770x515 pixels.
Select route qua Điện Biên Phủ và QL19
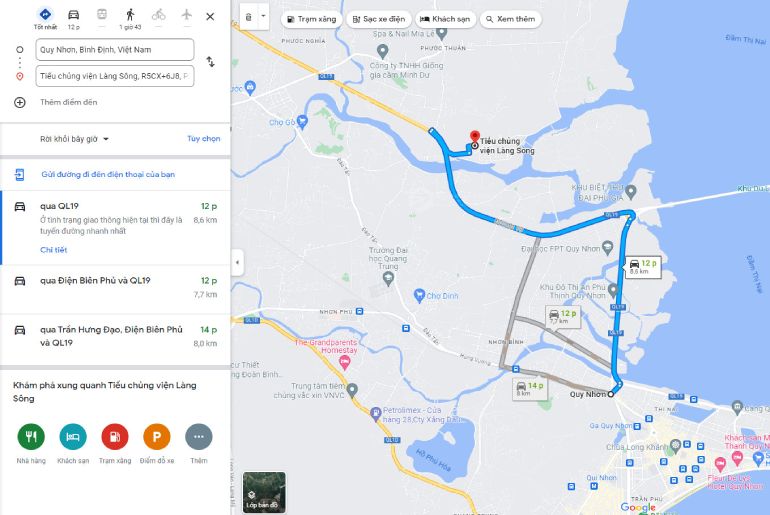point(115,288)
